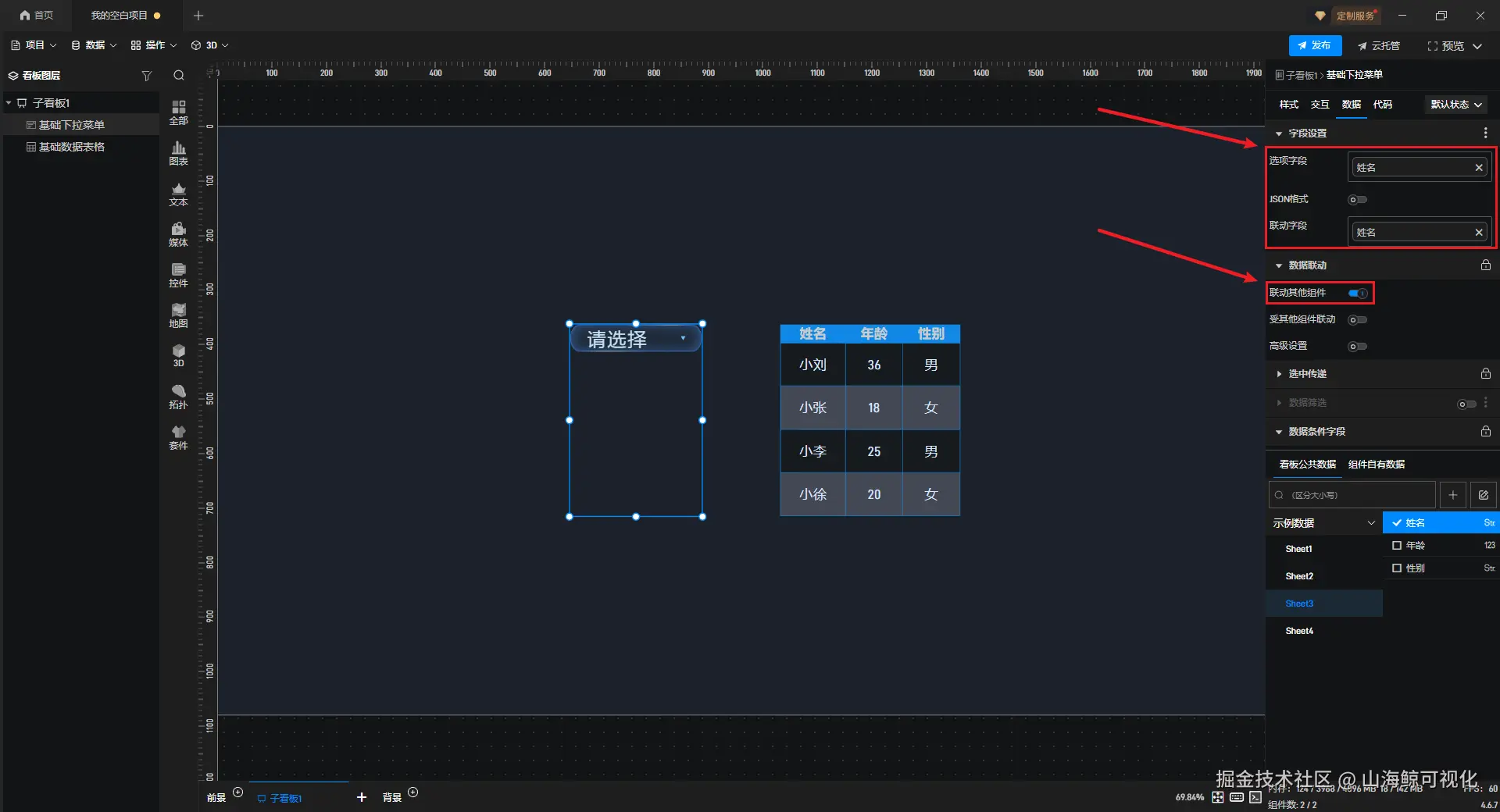Open the 媒体 media components icon

178,234
